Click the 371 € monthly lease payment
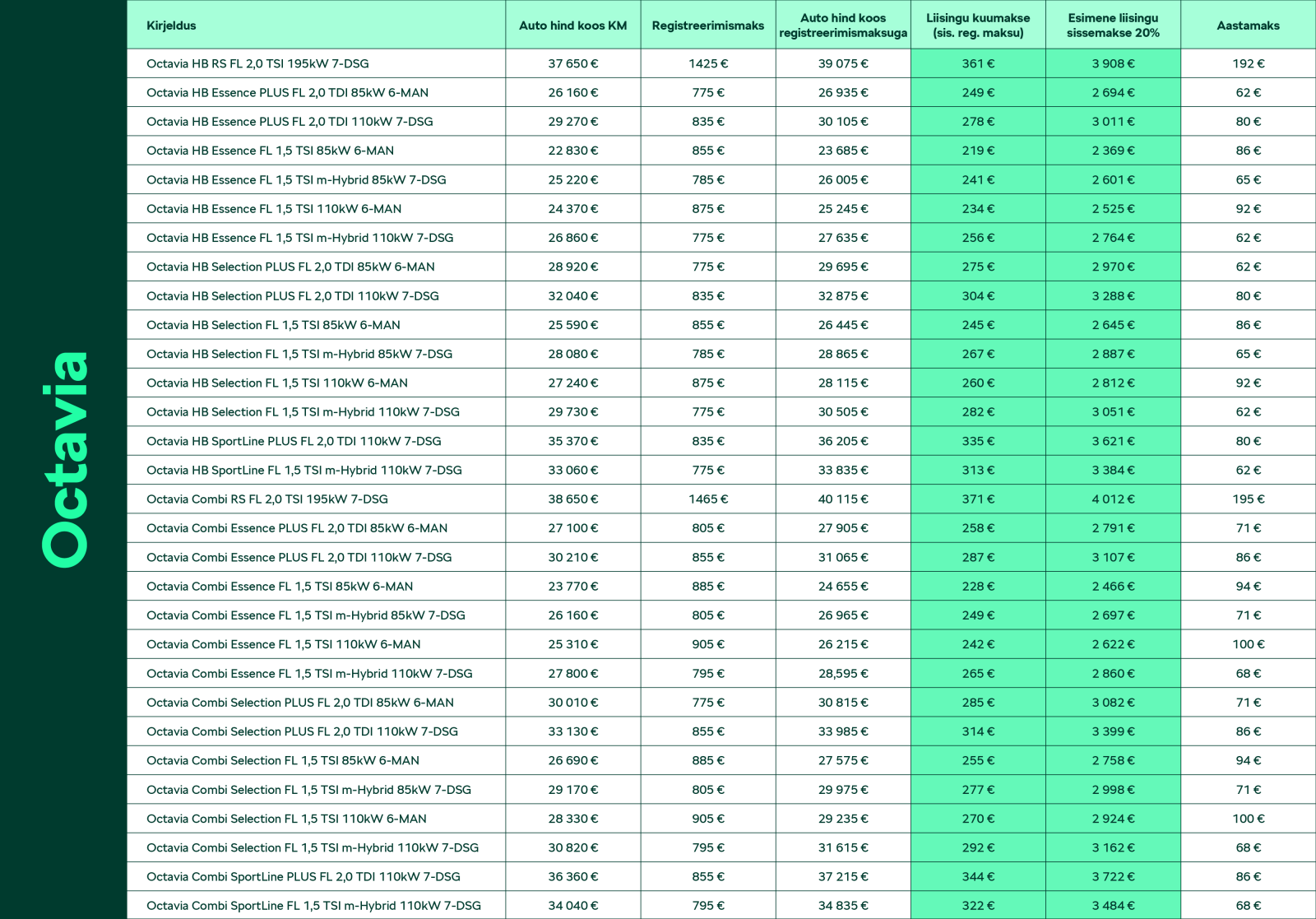This screenshot has width=1316, height=919. [x=978, y=499]
